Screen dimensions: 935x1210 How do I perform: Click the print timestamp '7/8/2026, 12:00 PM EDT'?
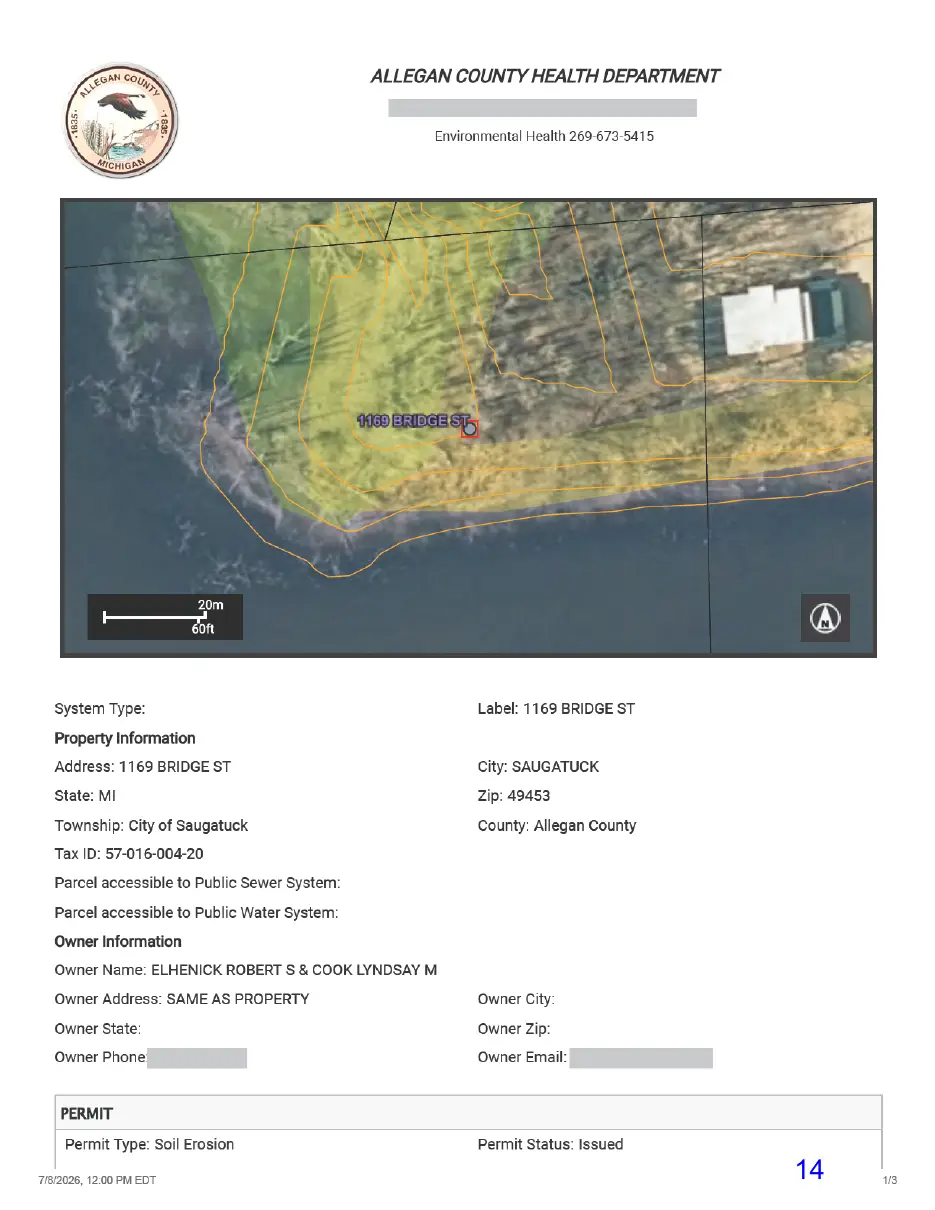tap(97, 1180)
